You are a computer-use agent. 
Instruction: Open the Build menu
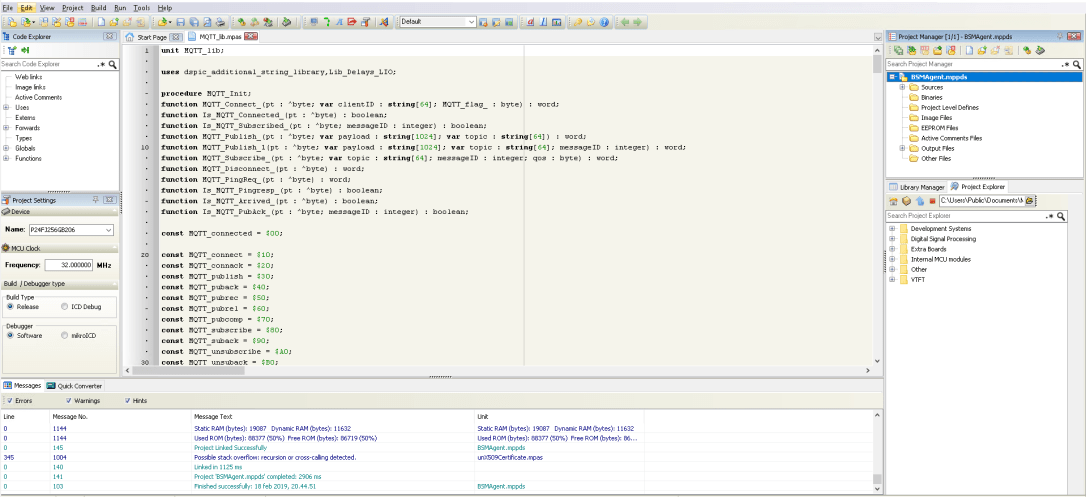99,8
